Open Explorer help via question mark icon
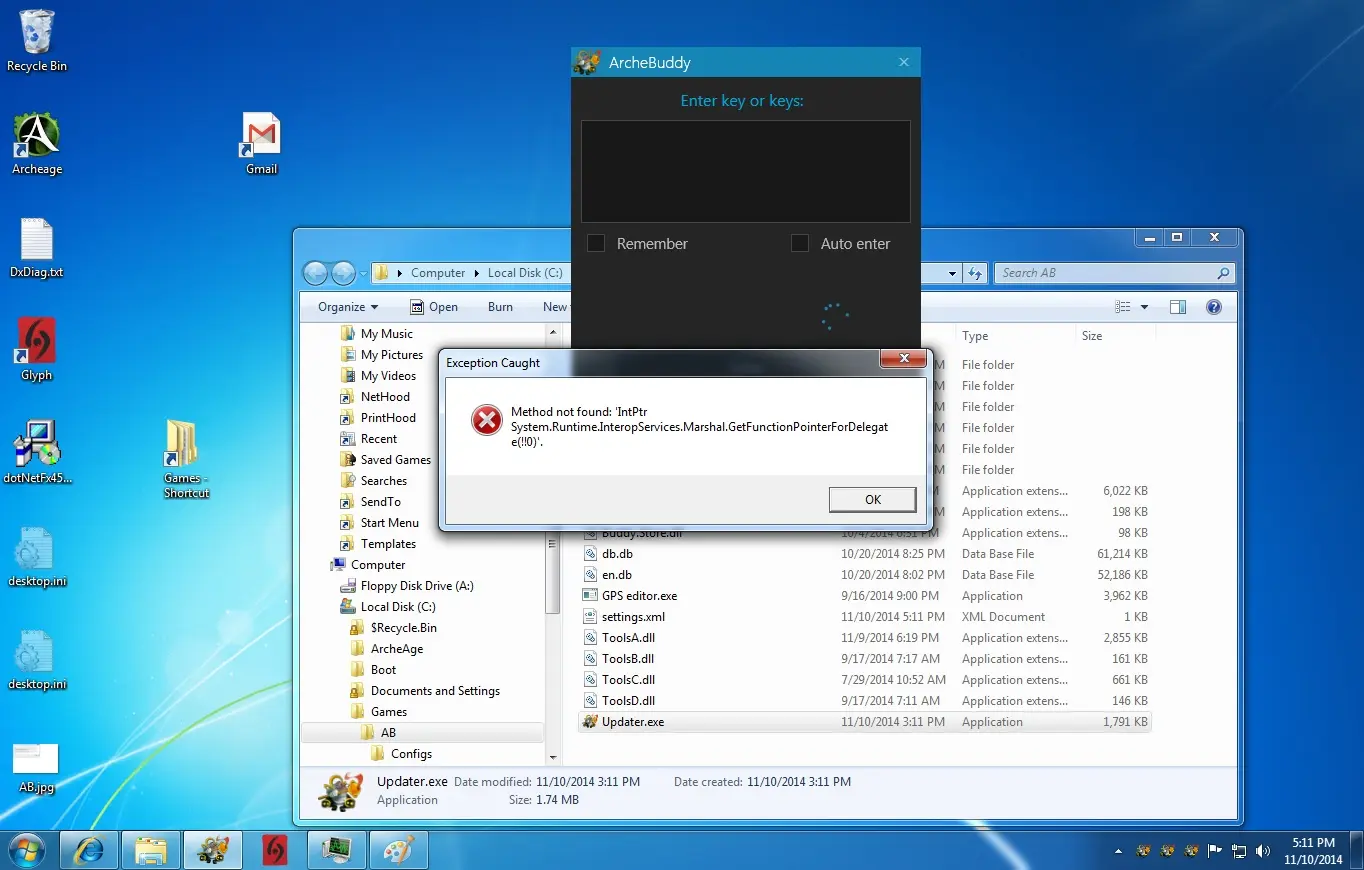 click(1214, 307)
